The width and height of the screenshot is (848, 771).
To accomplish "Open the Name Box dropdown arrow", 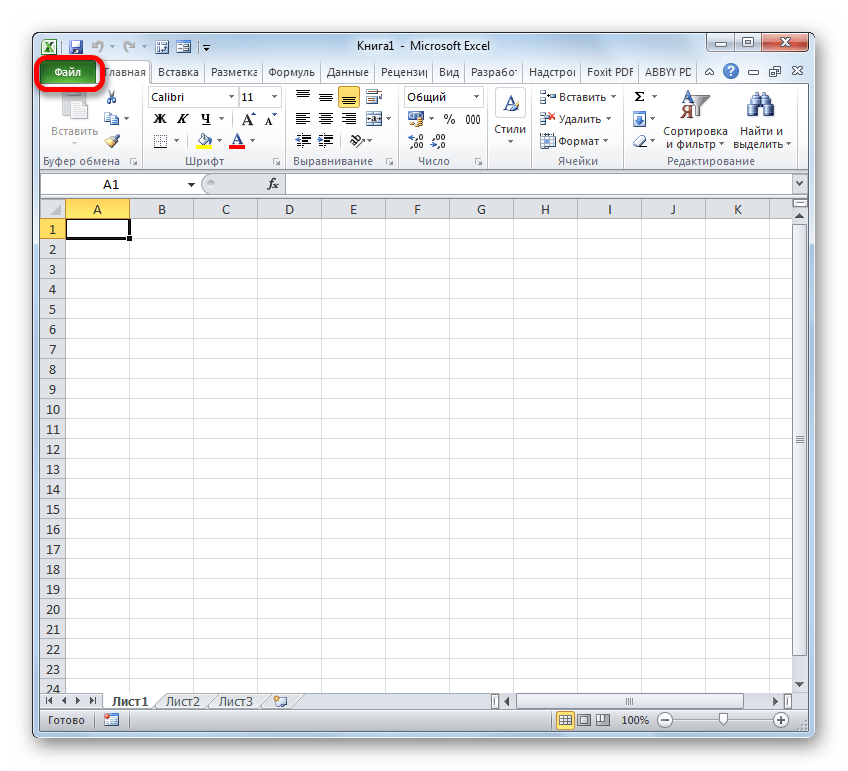I will click(191, 185).
